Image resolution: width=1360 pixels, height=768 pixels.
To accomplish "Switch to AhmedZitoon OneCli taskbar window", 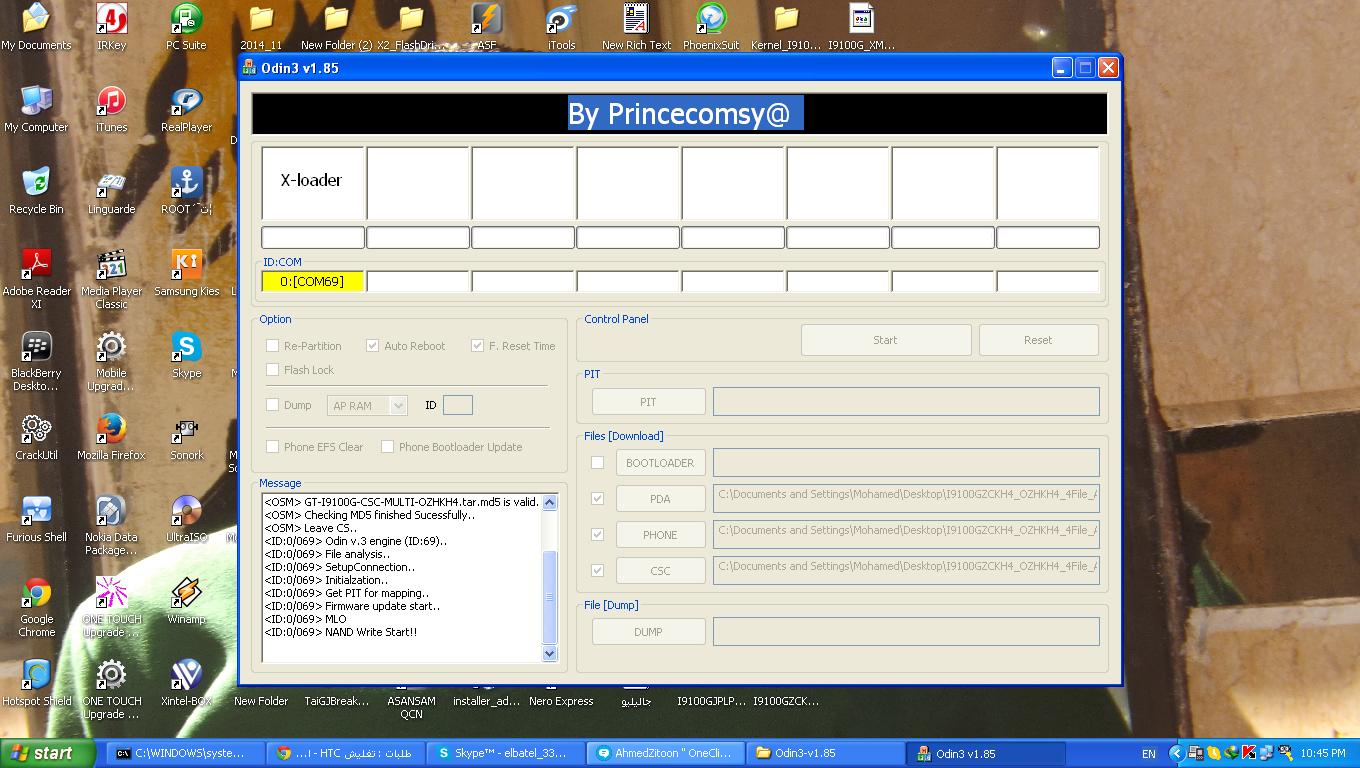I will point(666,754).
